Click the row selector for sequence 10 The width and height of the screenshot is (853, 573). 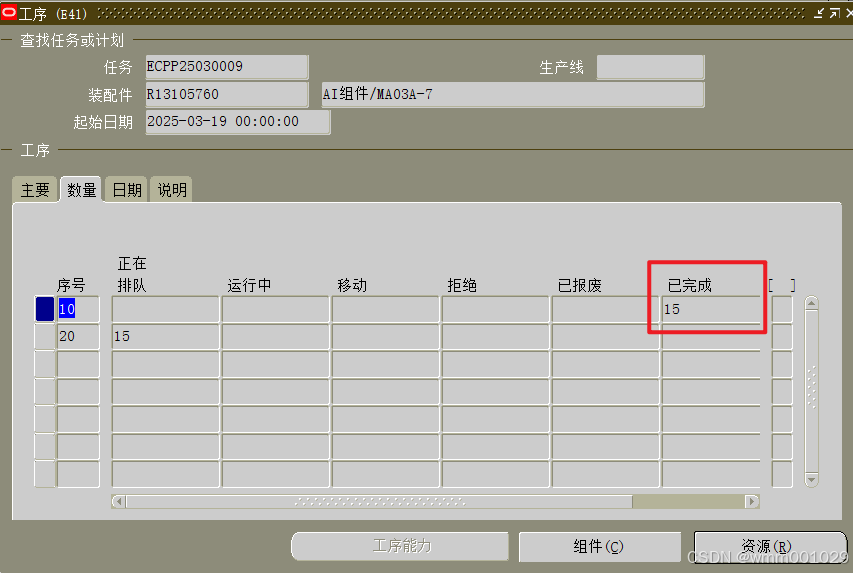[45, 309]
